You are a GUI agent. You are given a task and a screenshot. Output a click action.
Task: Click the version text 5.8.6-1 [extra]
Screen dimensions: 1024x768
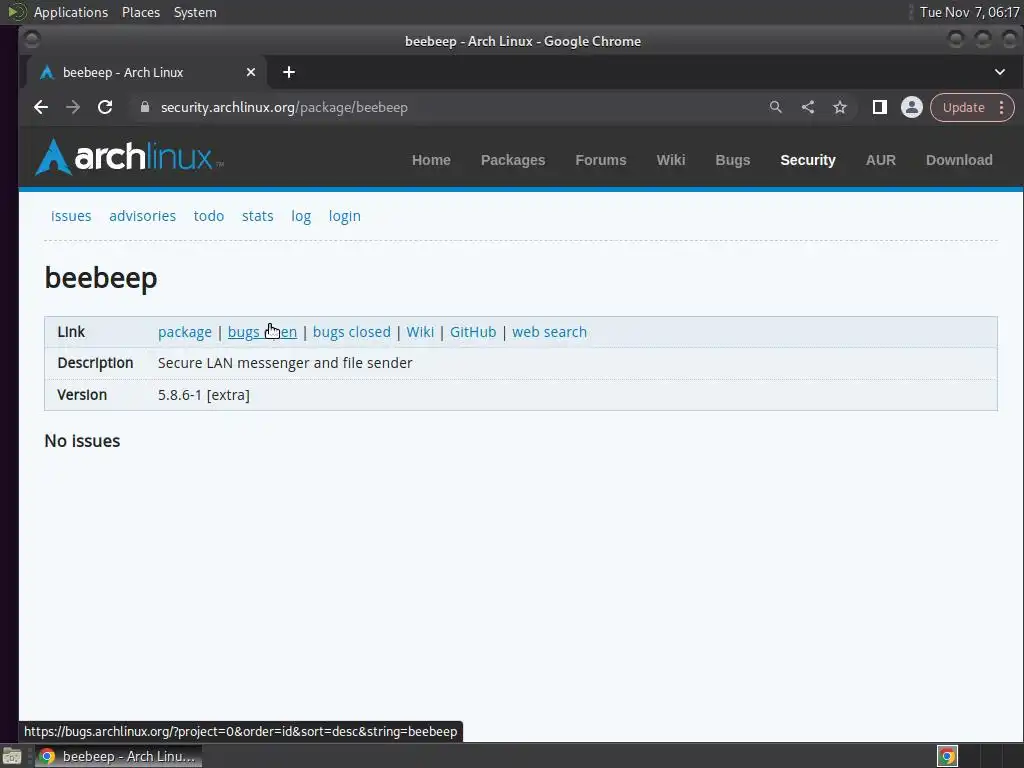click(204, 394)
